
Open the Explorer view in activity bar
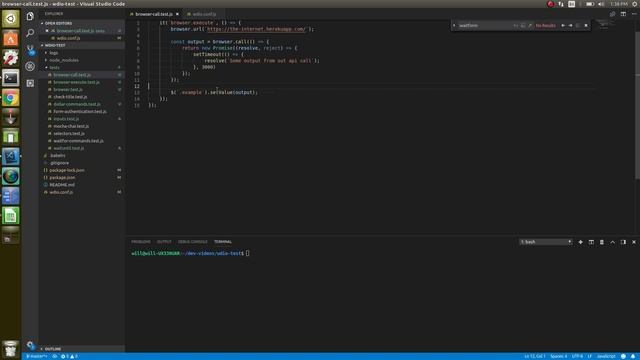[x=30, y=16]
